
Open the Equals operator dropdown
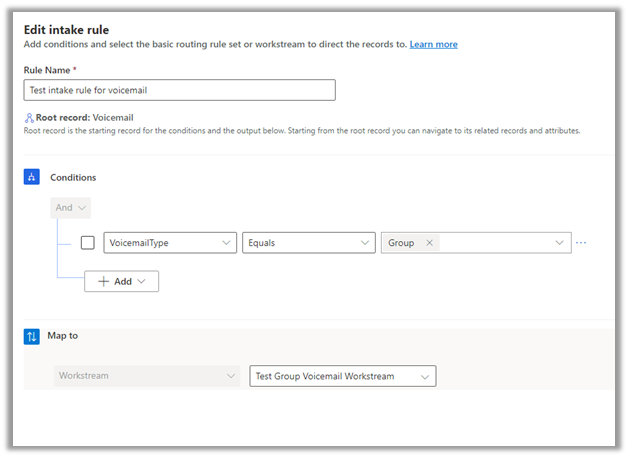tap(308, 243)
